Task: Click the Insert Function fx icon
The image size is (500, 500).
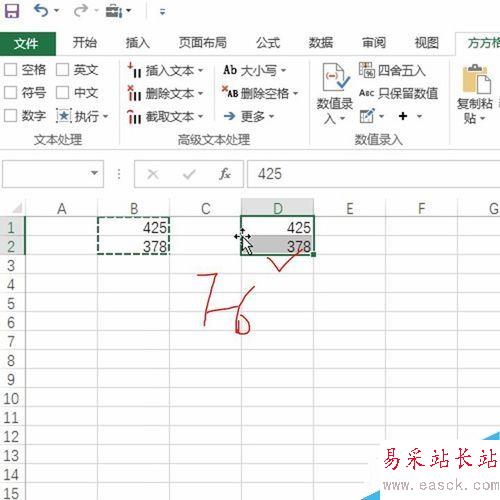Action: click(225, 174)
